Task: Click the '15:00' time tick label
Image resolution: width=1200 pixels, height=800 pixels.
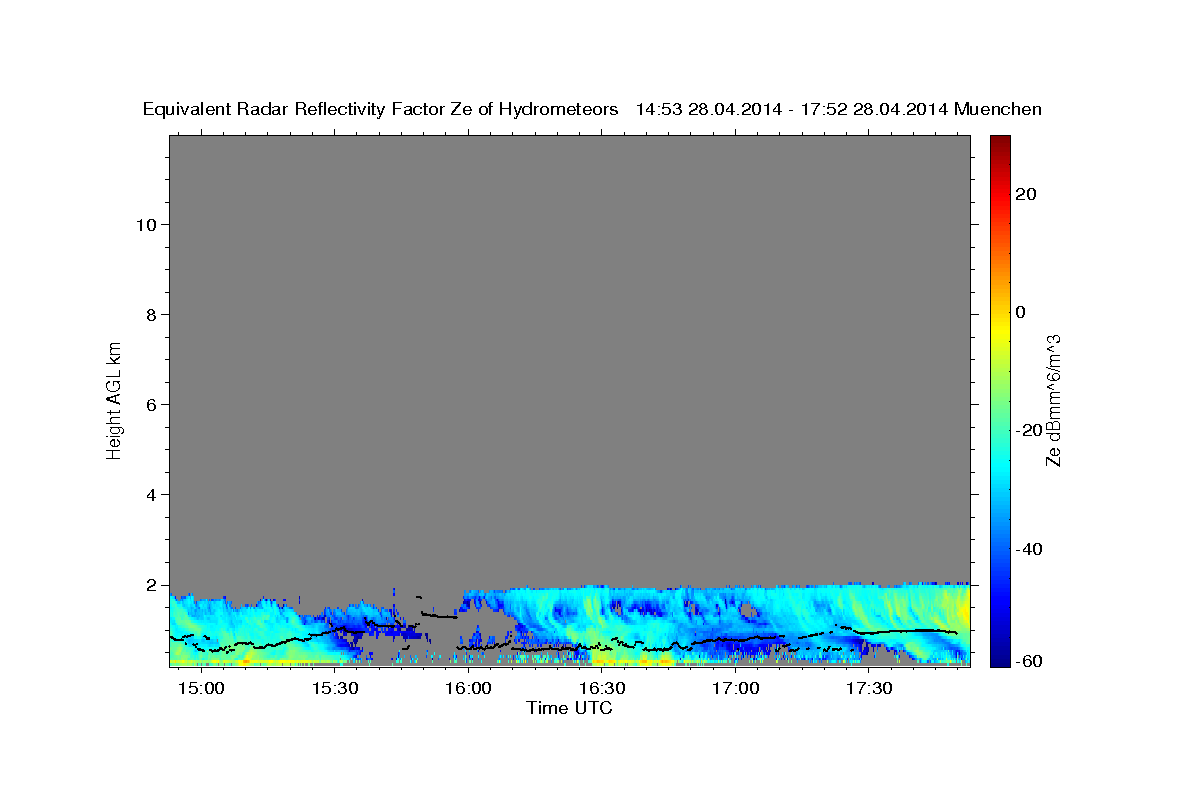Action: 202,688
